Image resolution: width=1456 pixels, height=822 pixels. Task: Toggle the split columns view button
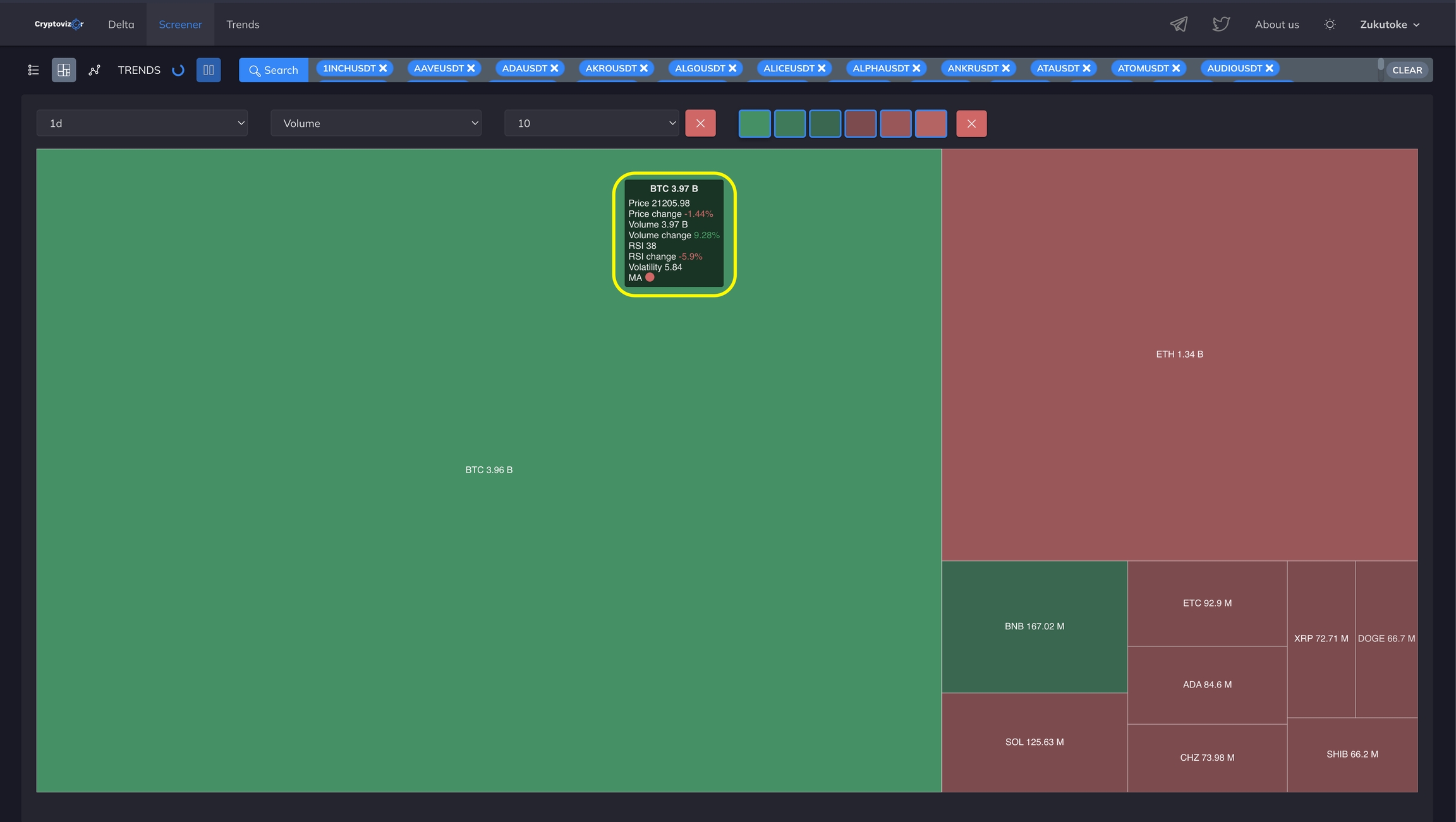(x=209, y=70)
